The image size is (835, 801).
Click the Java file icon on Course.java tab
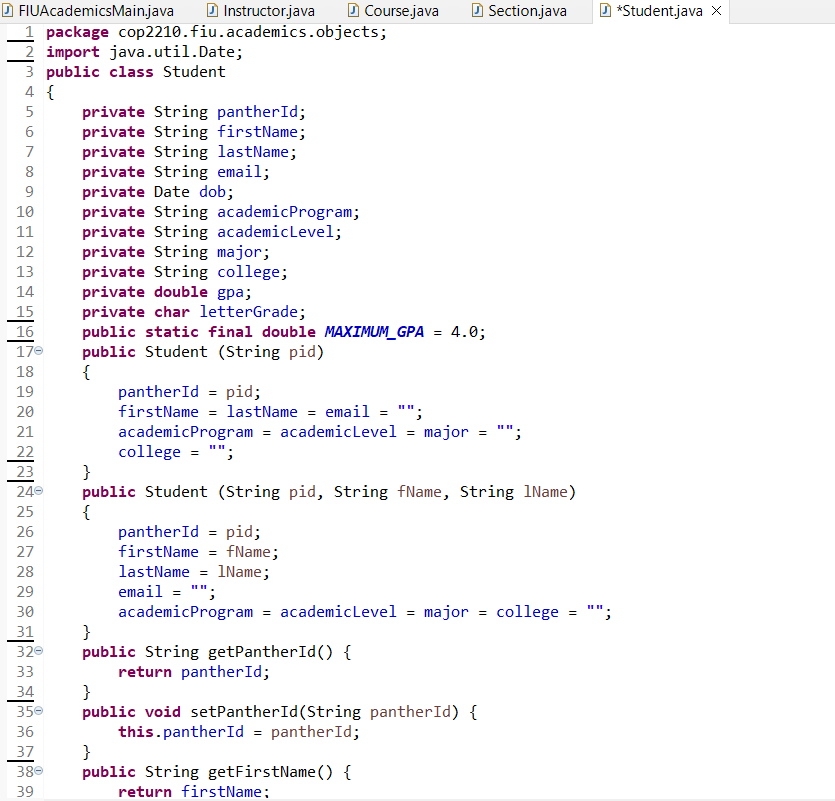(x=353, y=11)
